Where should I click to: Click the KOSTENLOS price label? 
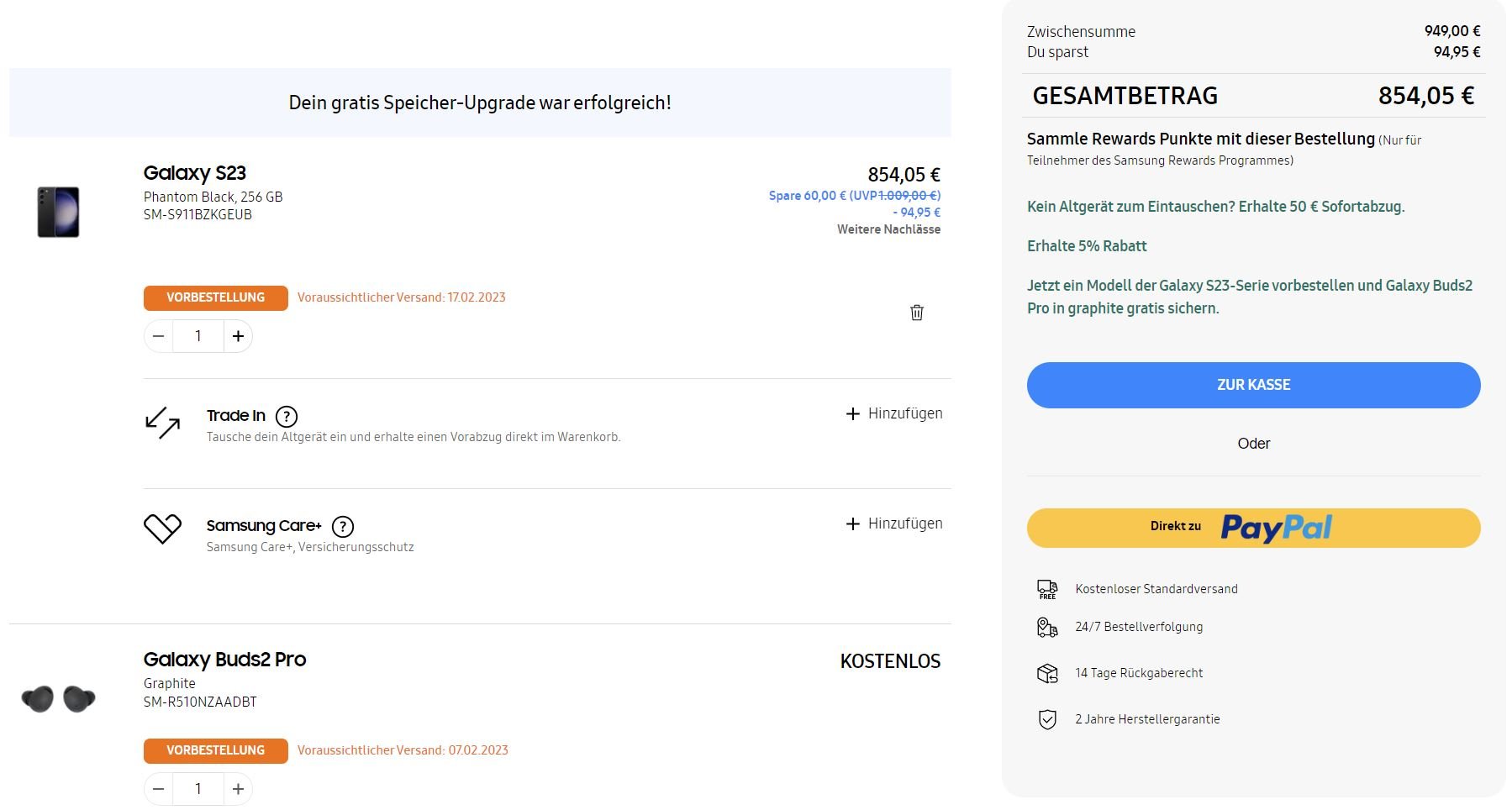[890, 661]
